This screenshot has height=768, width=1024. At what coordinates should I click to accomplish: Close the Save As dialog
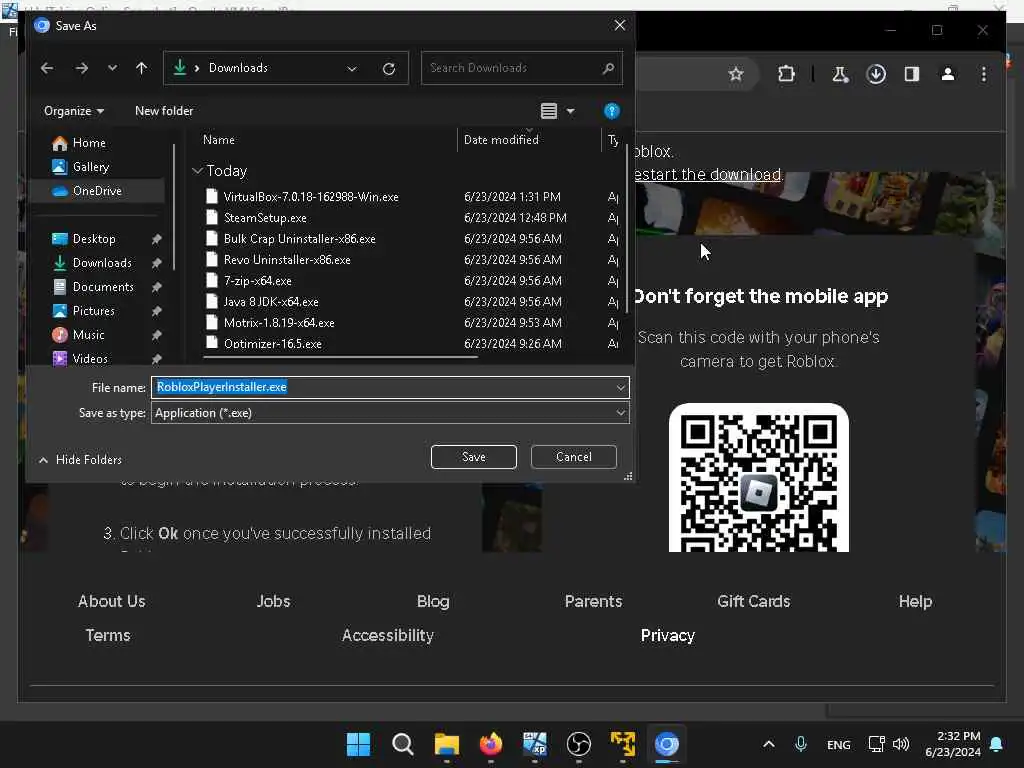(620, 25)
